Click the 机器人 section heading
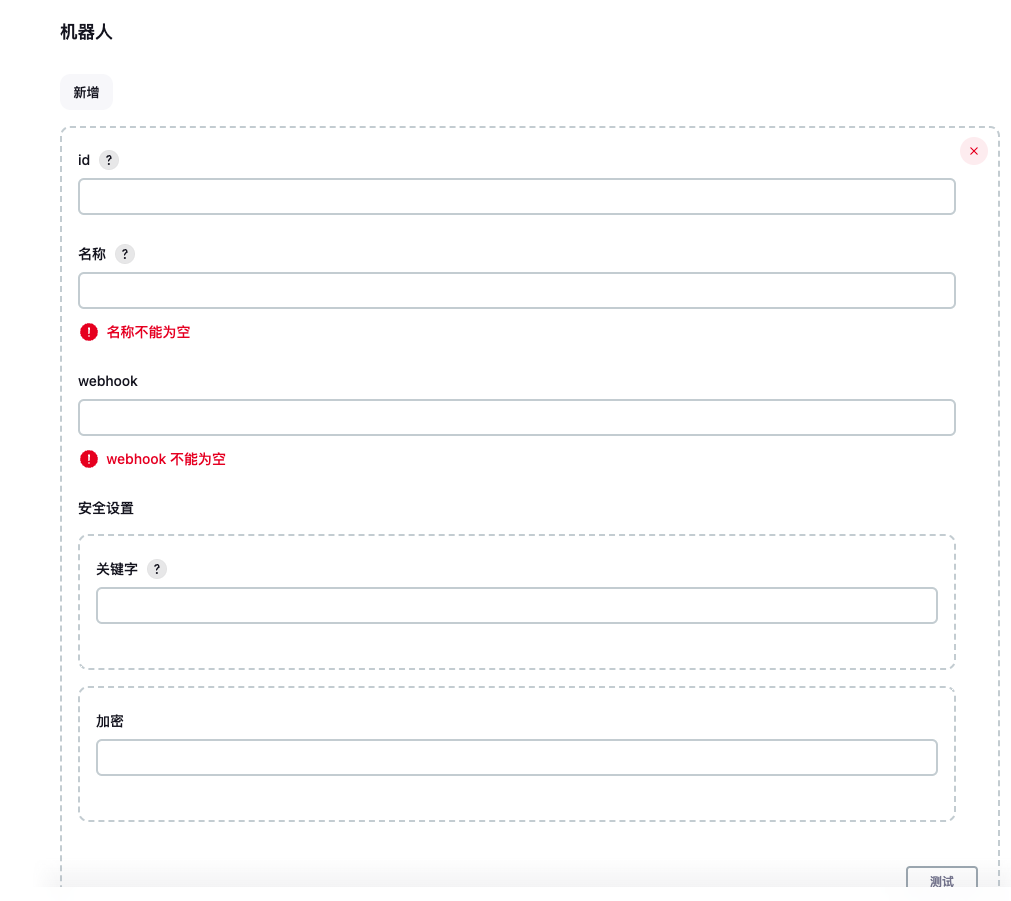Screen dimensions: 1011x901 pyautogui.click(x=86, y=32)
